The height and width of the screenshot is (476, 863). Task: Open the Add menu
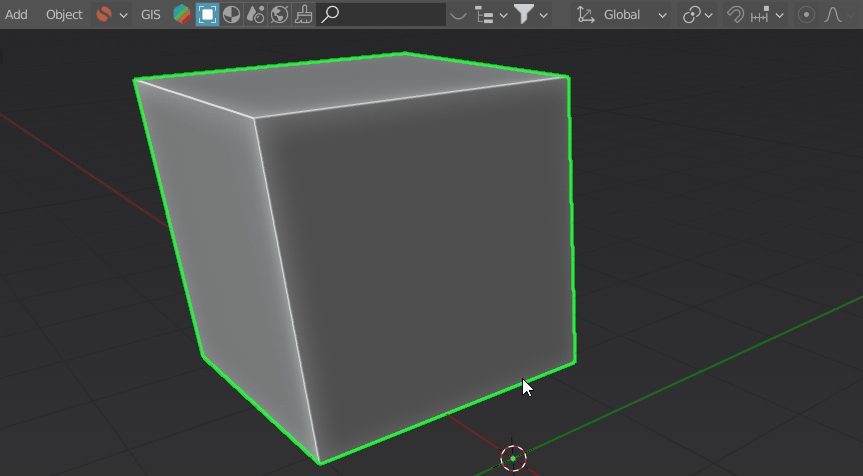pyautogui.click(x=16, y=15)
